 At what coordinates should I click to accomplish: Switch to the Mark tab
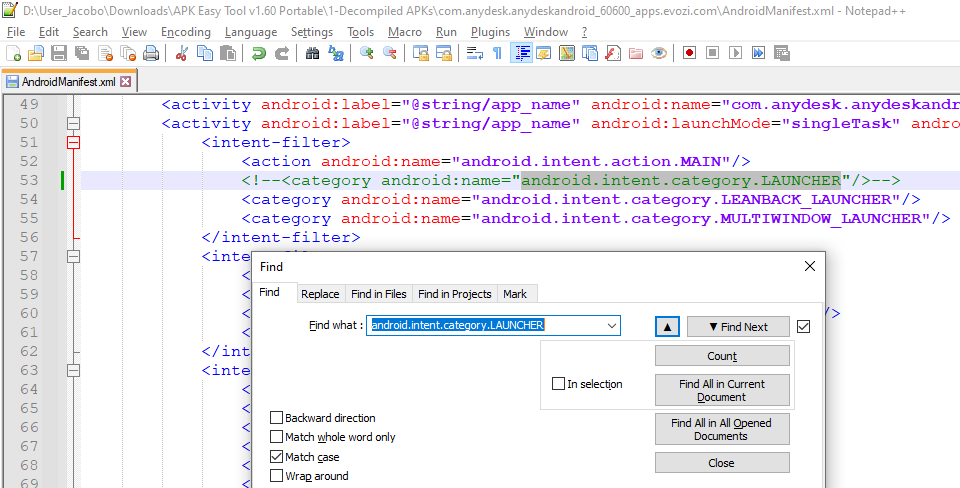515,294
